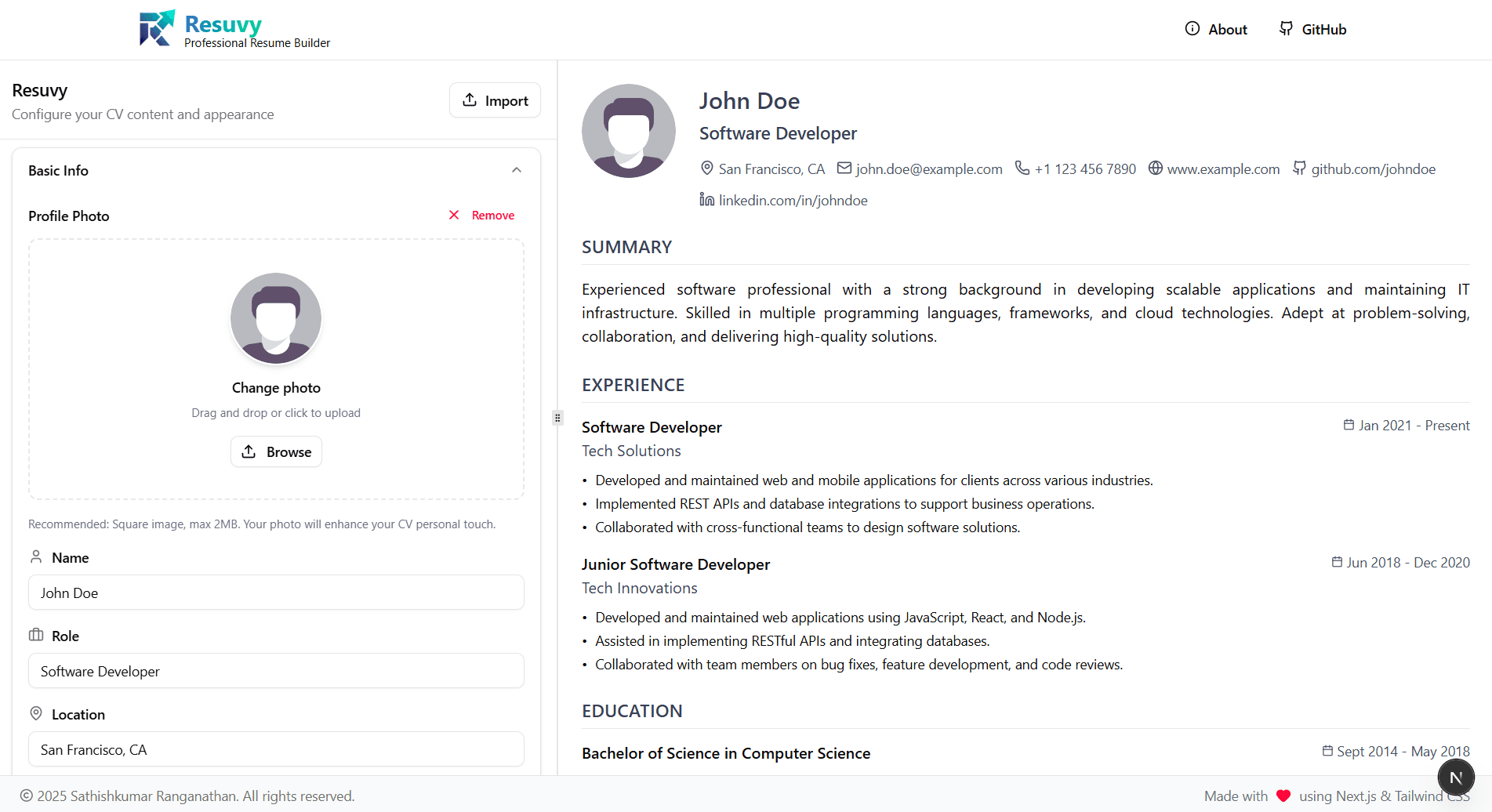Image resolution: width=1492 pixels, height=812 pixels.
Task: Click the 'John Doe' resume heading
Action: point(750,101)
